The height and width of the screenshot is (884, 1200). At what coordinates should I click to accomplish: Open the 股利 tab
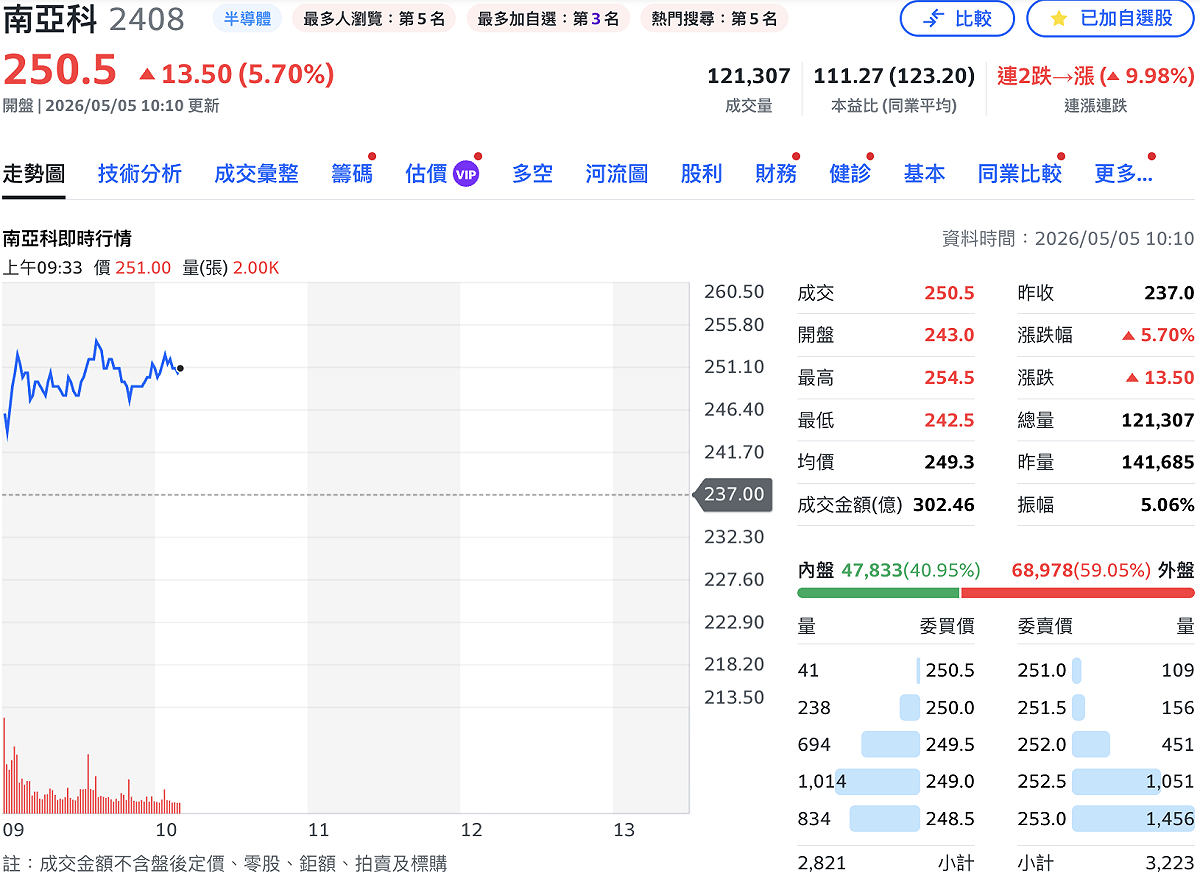pos(701,174)
